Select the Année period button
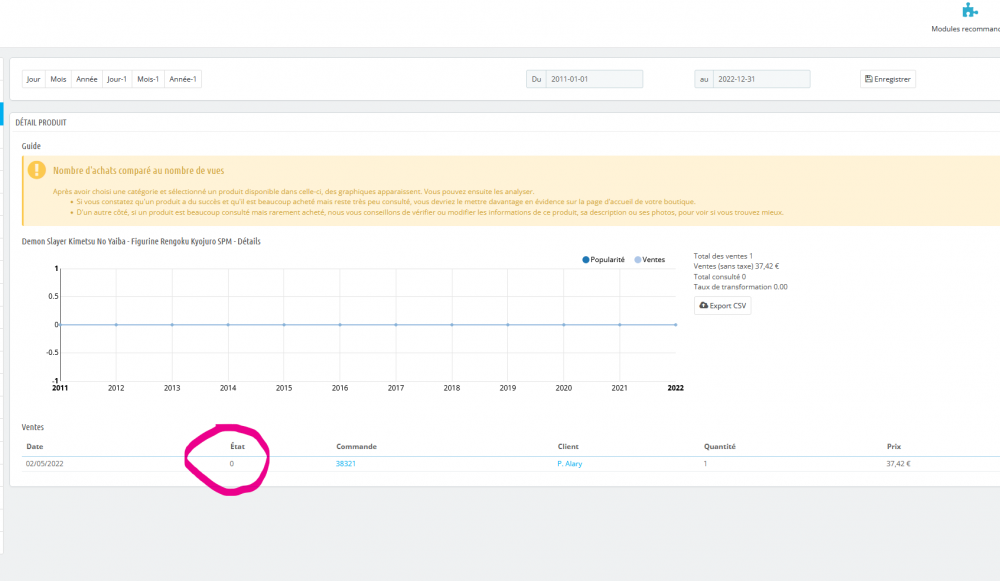Screen dimensions: 1000x581 pos(87,79)
